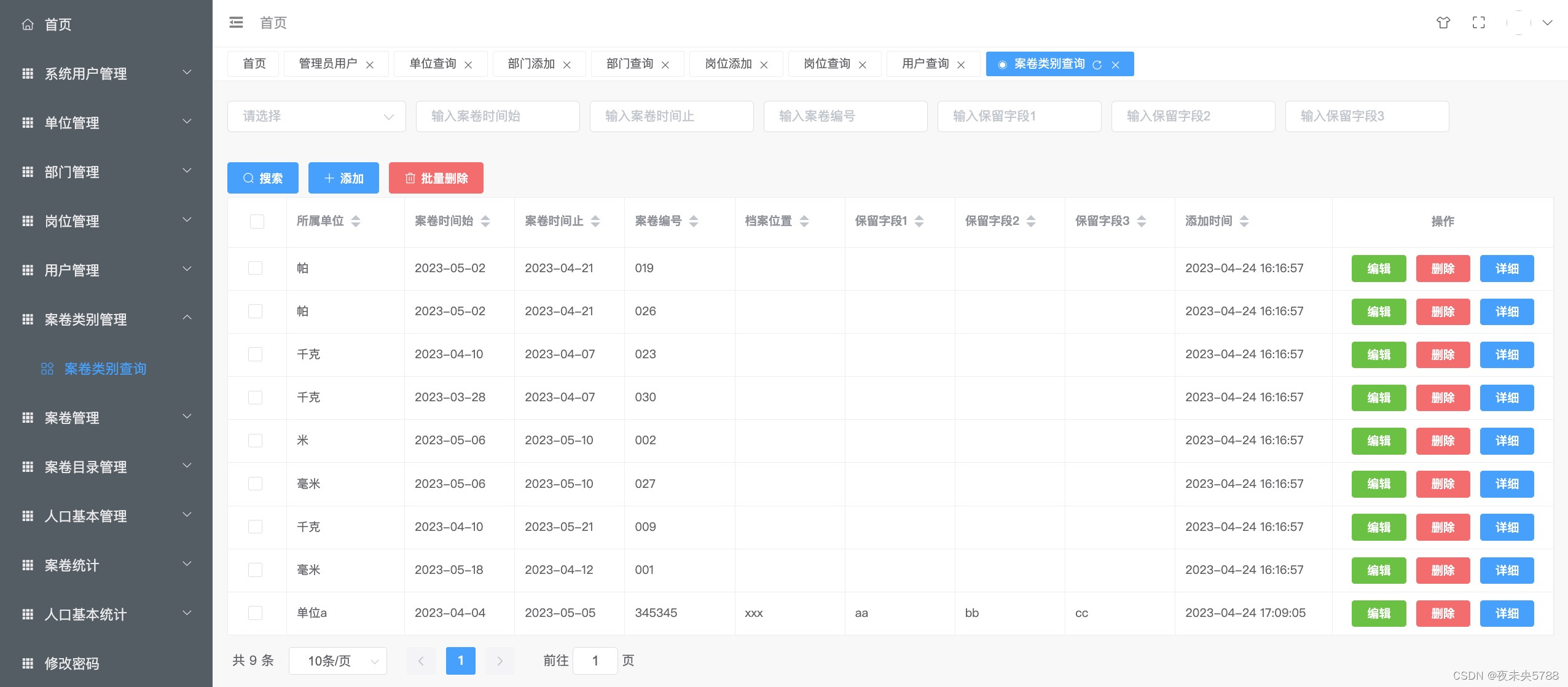1568x687 pixels.
Task: Switch to the 用户查询 tab
Action: pyautogui.click(x=925, y=64)
